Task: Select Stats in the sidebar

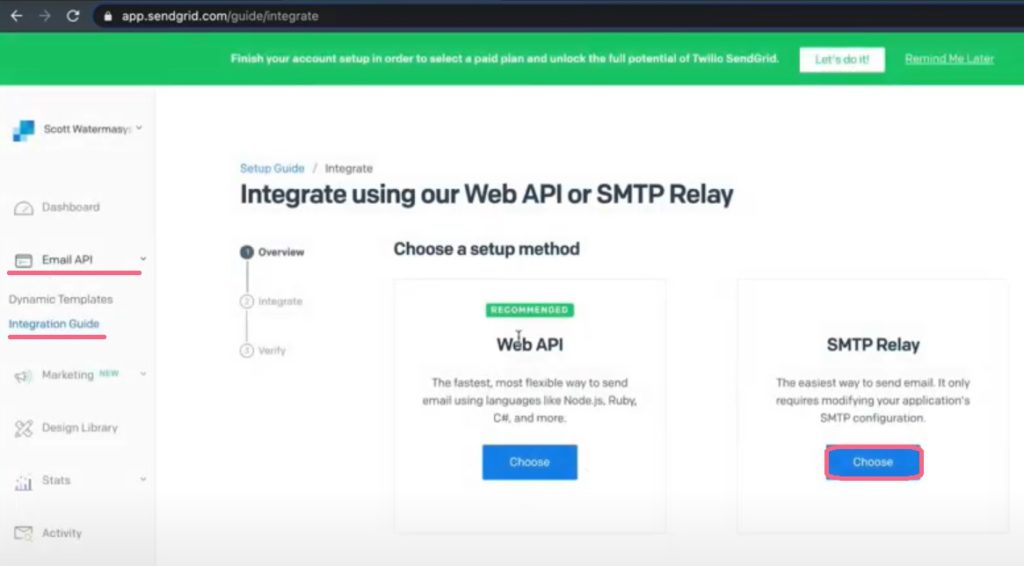Action: 56,480
